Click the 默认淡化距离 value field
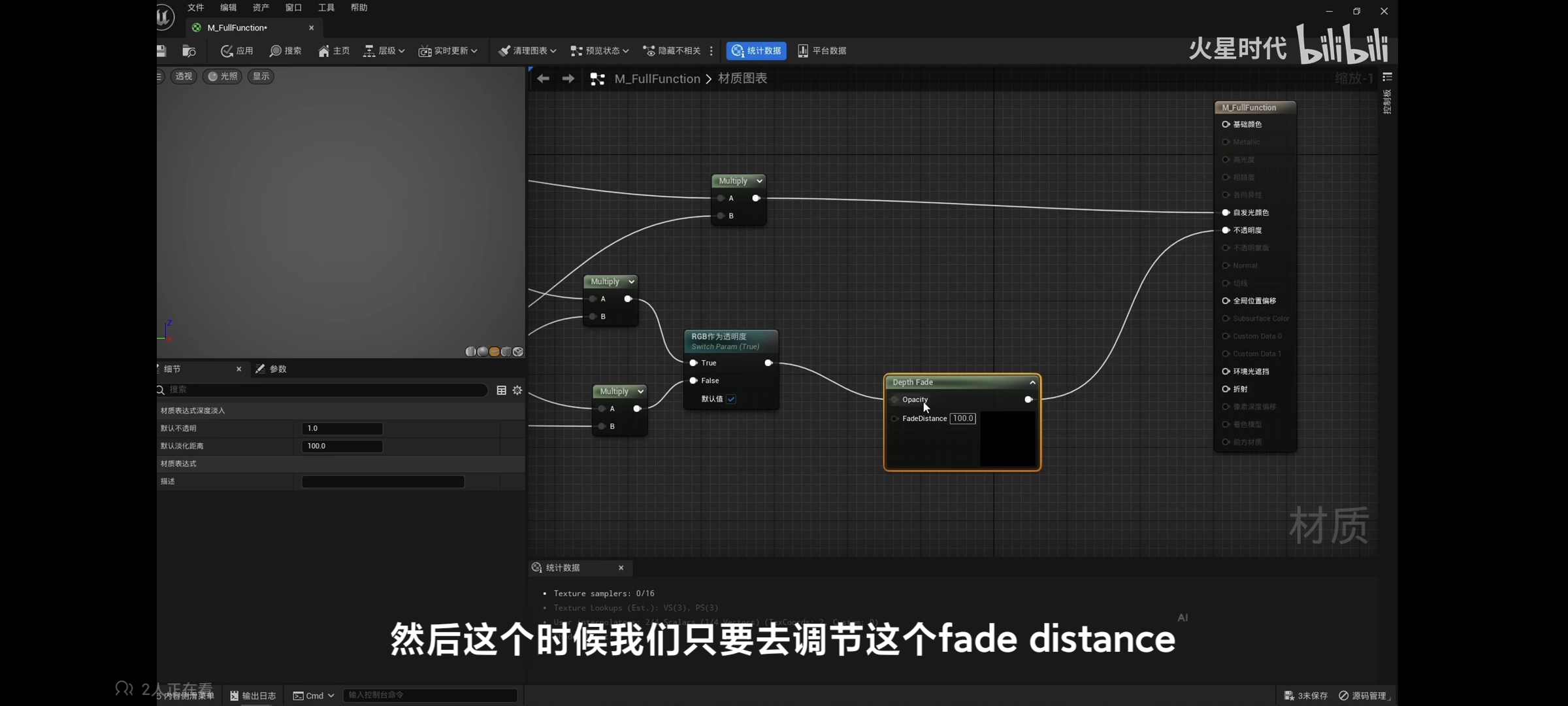Image resolution: width=1568 pixels, height=706 pixels. (342, 446)
